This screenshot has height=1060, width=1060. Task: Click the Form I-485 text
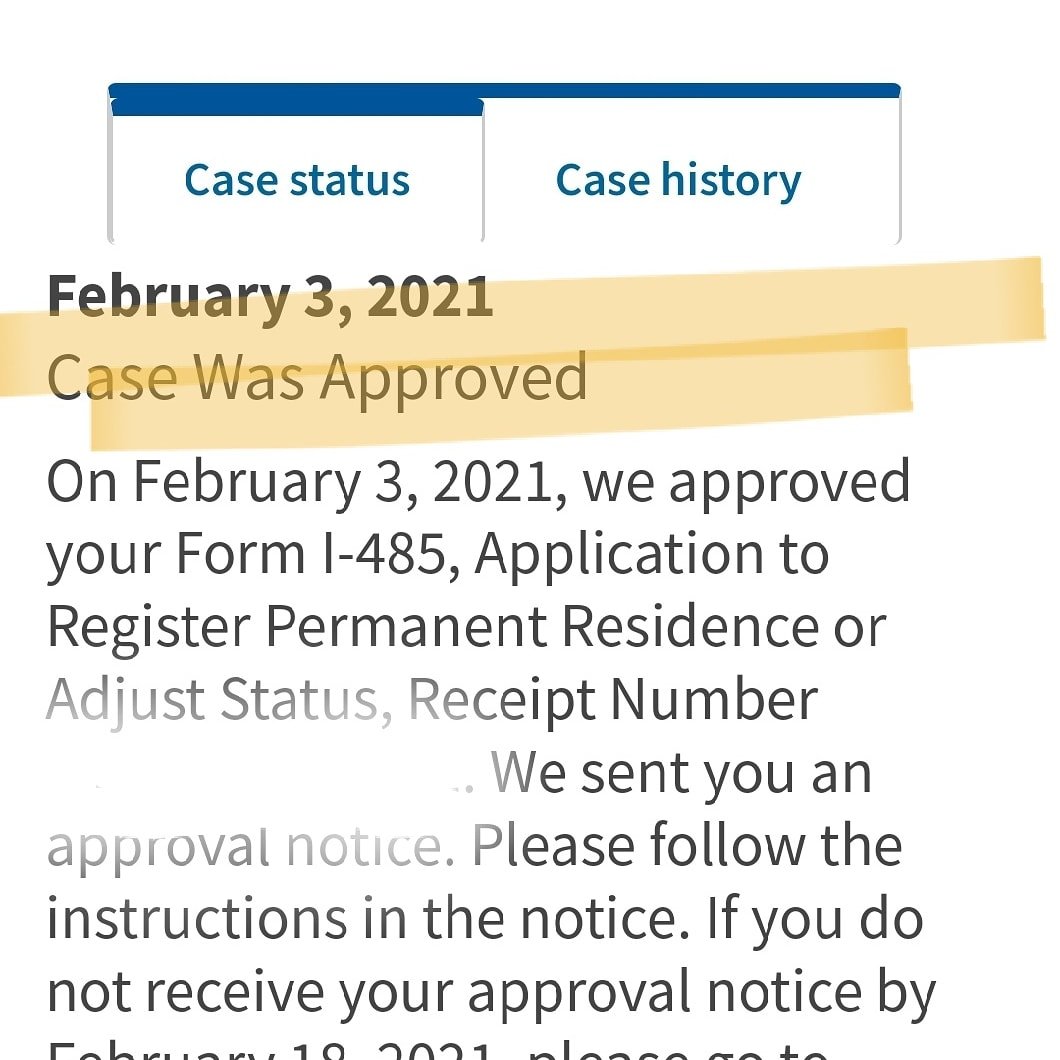[x=310, y=554]
